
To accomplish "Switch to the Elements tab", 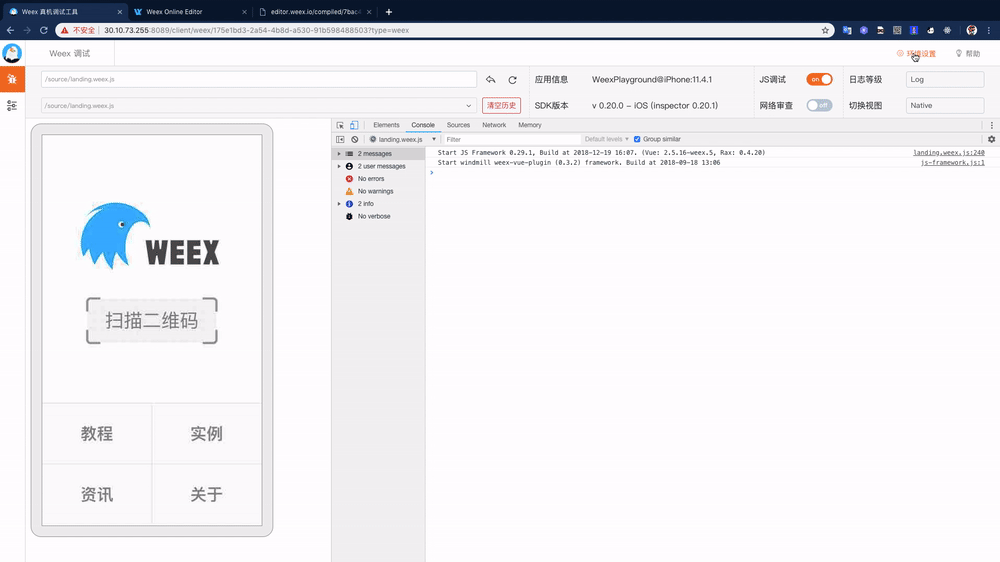I will point(386,125).
